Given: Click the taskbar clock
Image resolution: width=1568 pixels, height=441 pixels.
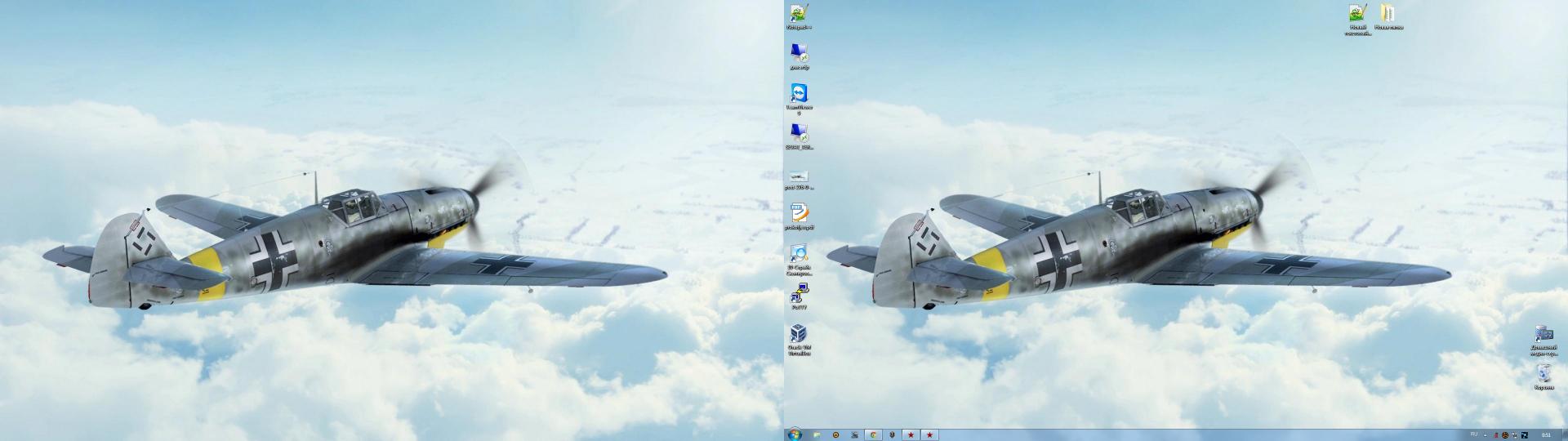Looking at the screenshot, I should tap(1546, 435).
